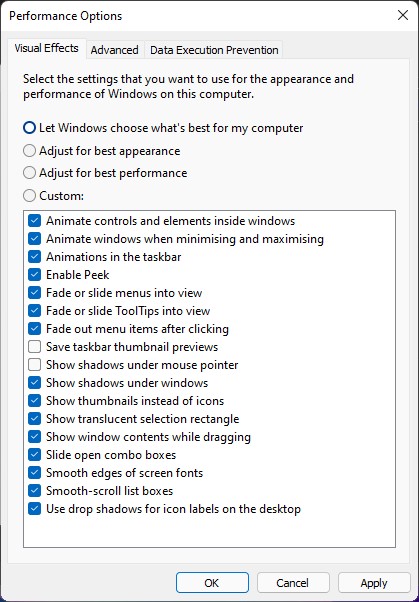419x602 pixels.
Task: Close the Performance Options dialog
Action: tap(402, 15)
